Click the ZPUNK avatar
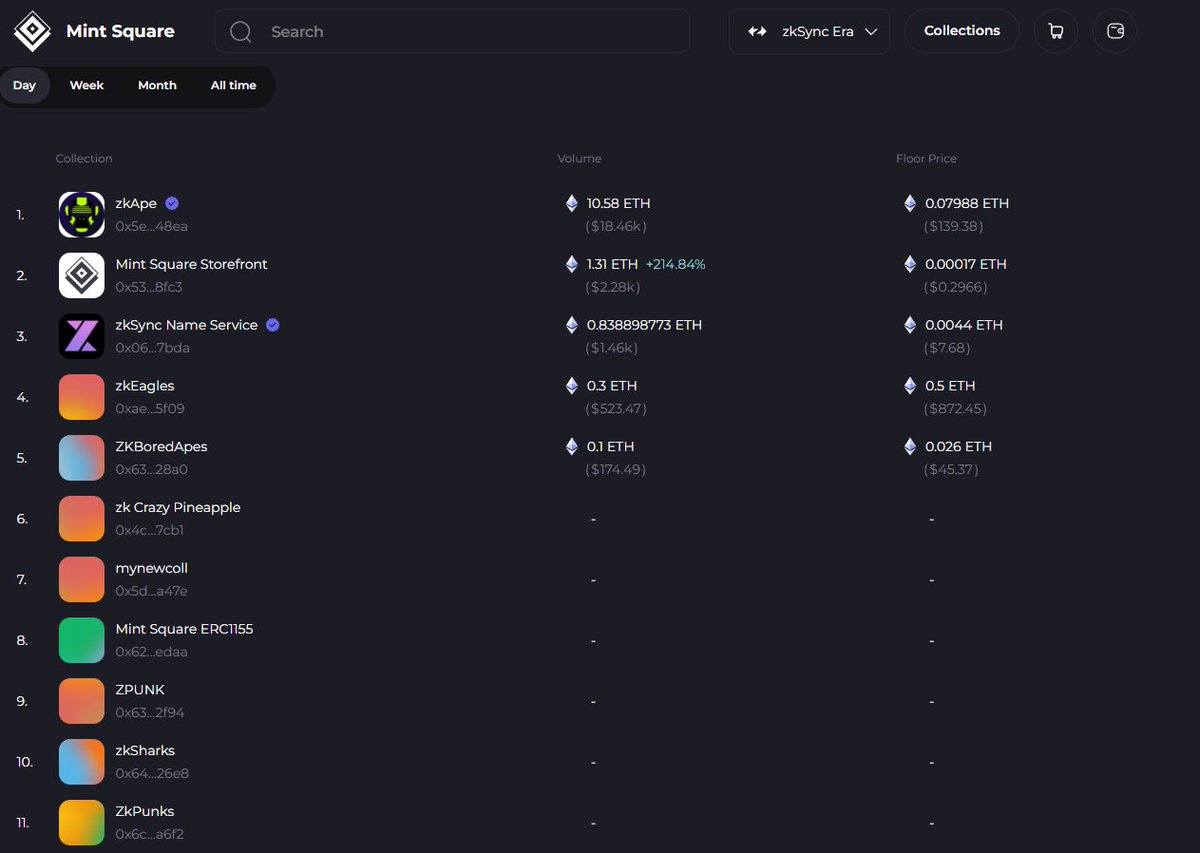 click(82, 701)
